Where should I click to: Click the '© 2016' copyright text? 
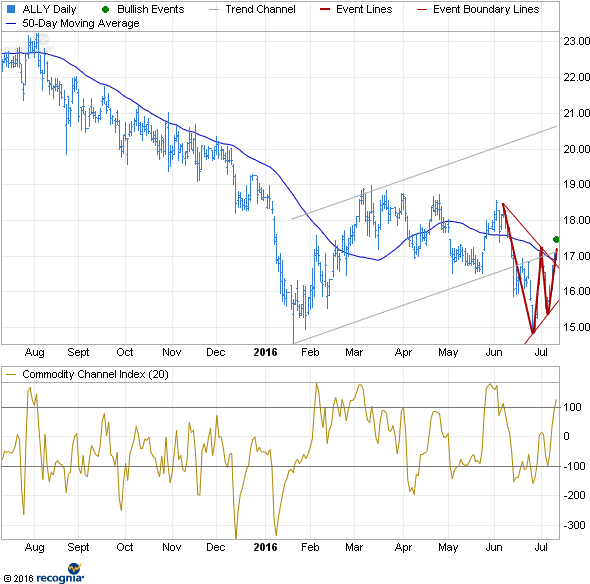tap(19, 578)
